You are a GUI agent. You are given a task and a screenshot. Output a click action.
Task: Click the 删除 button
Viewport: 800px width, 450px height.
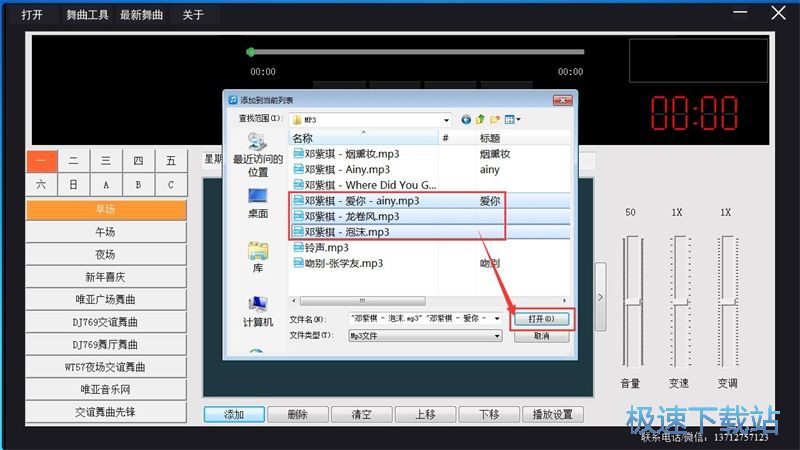[297, 414]
